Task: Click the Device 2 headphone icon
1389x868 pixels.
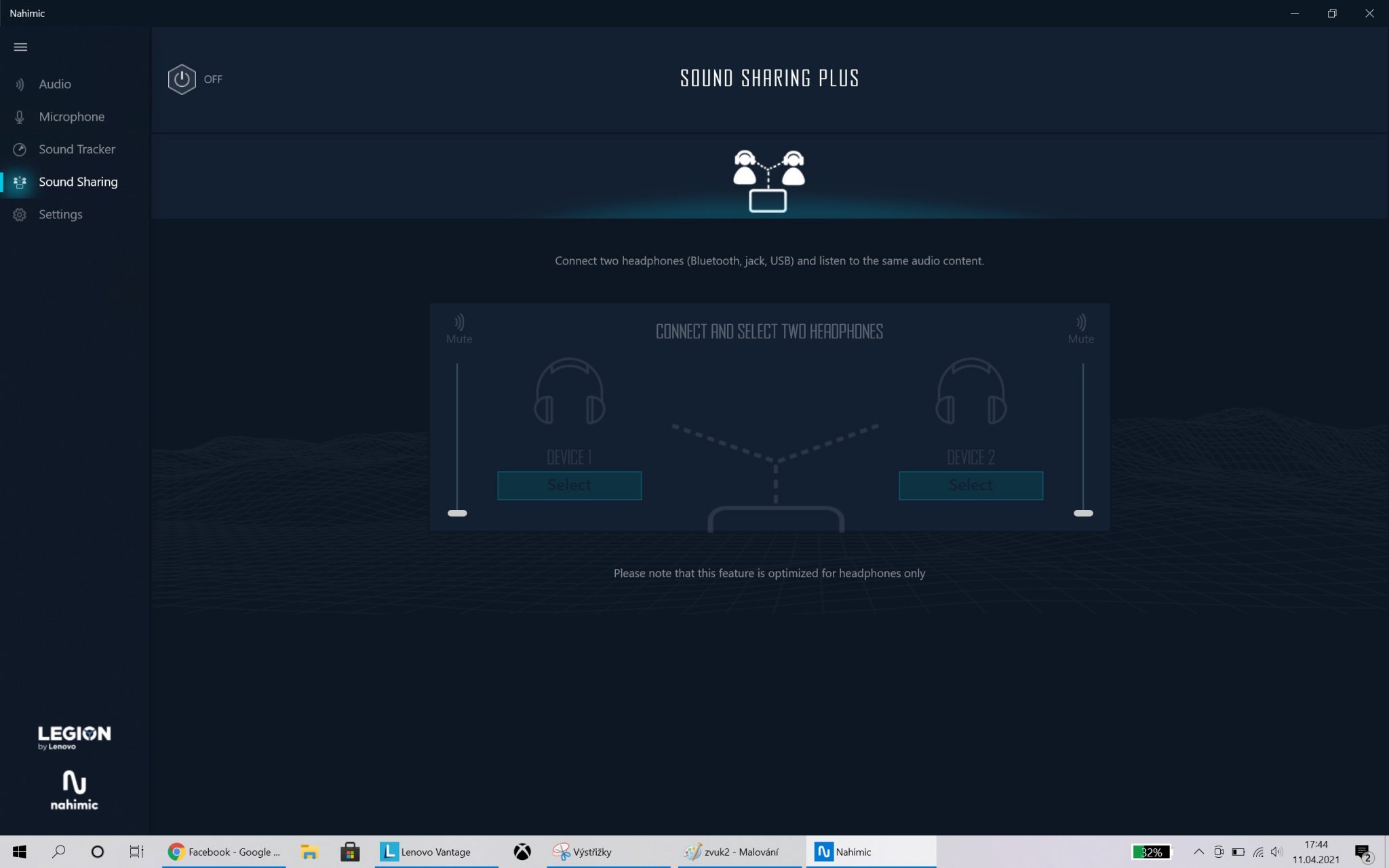Action: 971,392
